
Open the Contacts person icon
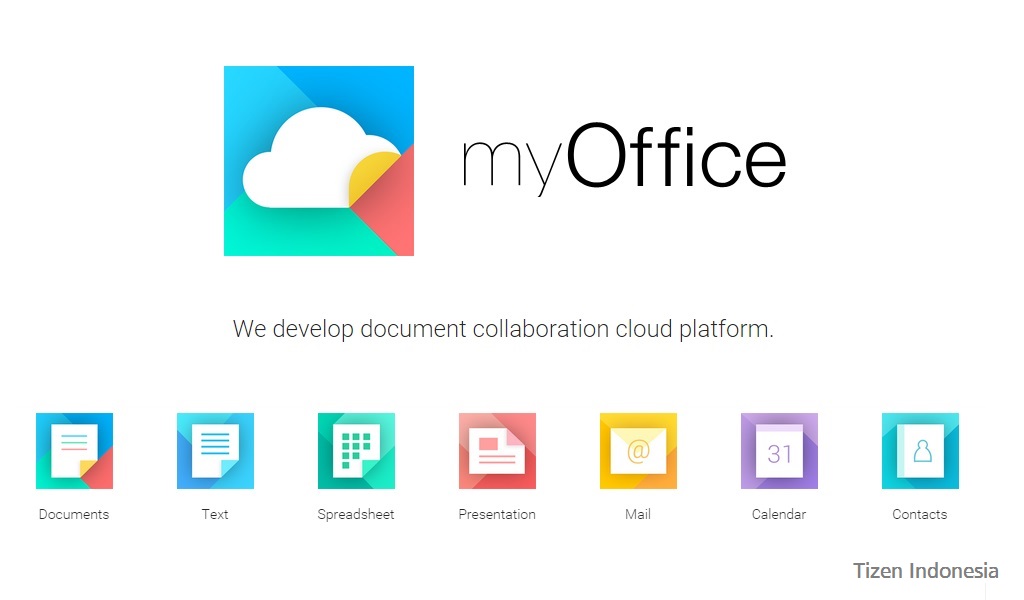pos(921,450)
